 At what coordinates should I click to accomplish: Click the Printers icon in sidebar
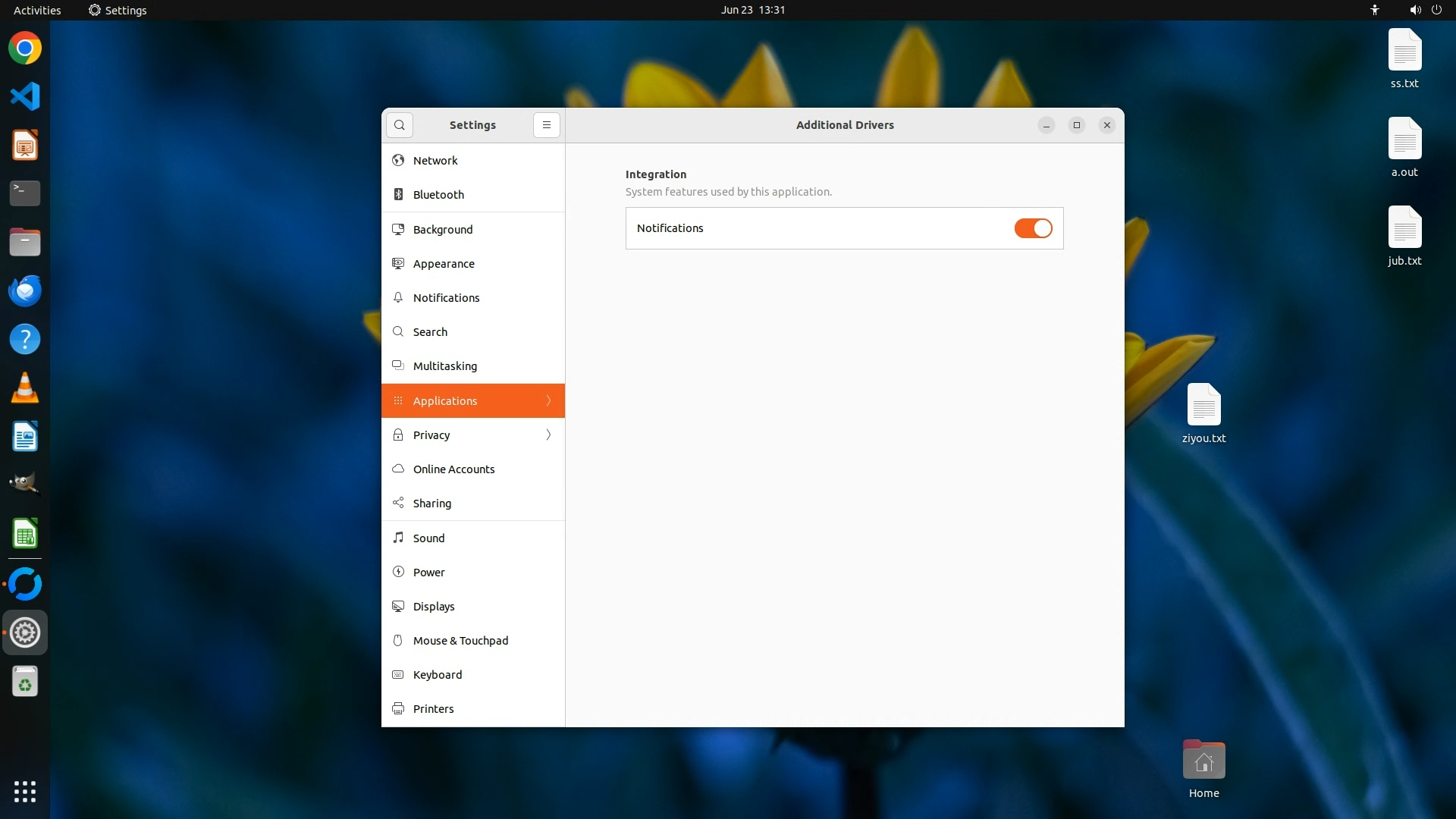pos(398,709)
